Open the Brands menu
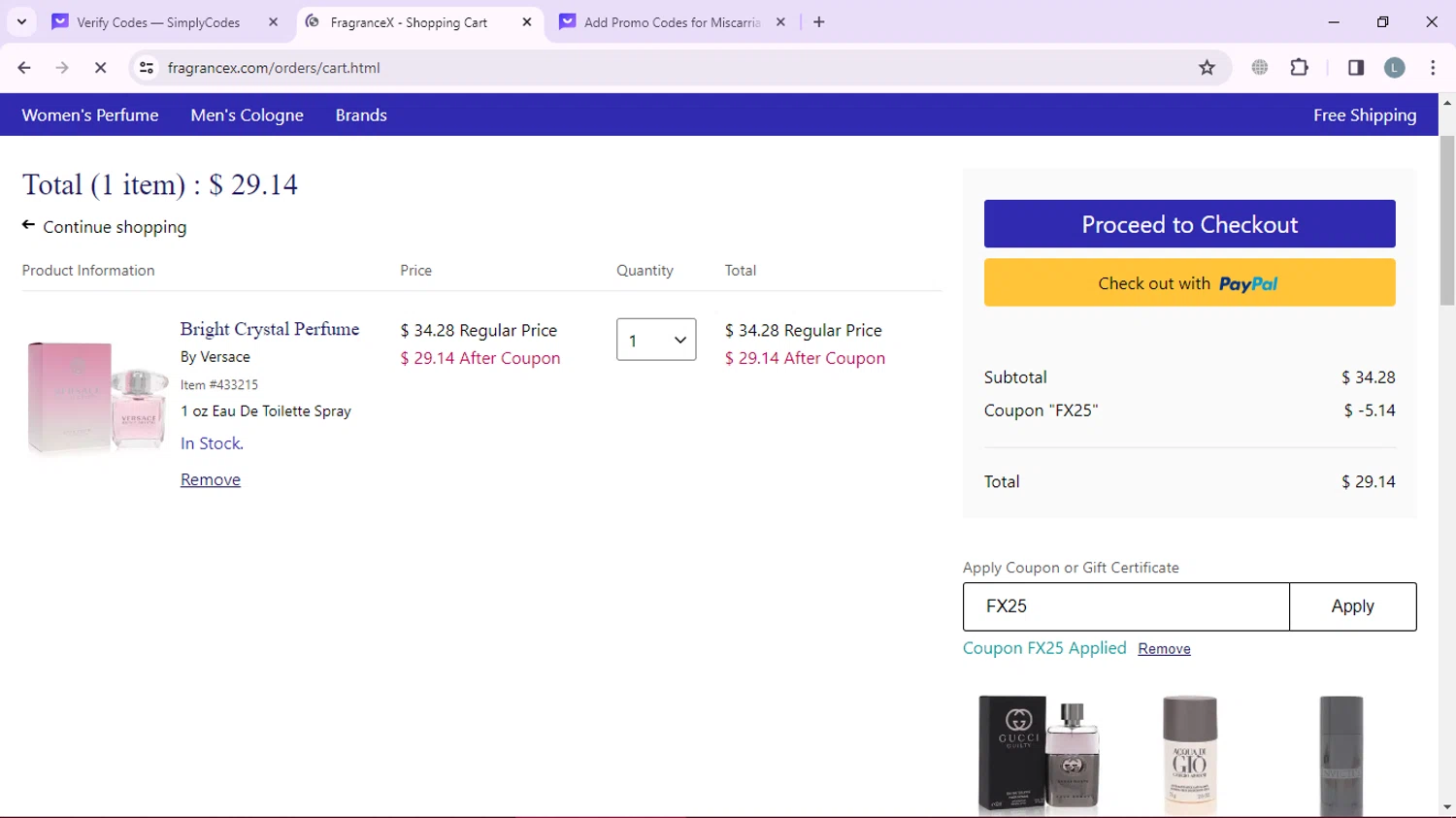 point(361,115)
